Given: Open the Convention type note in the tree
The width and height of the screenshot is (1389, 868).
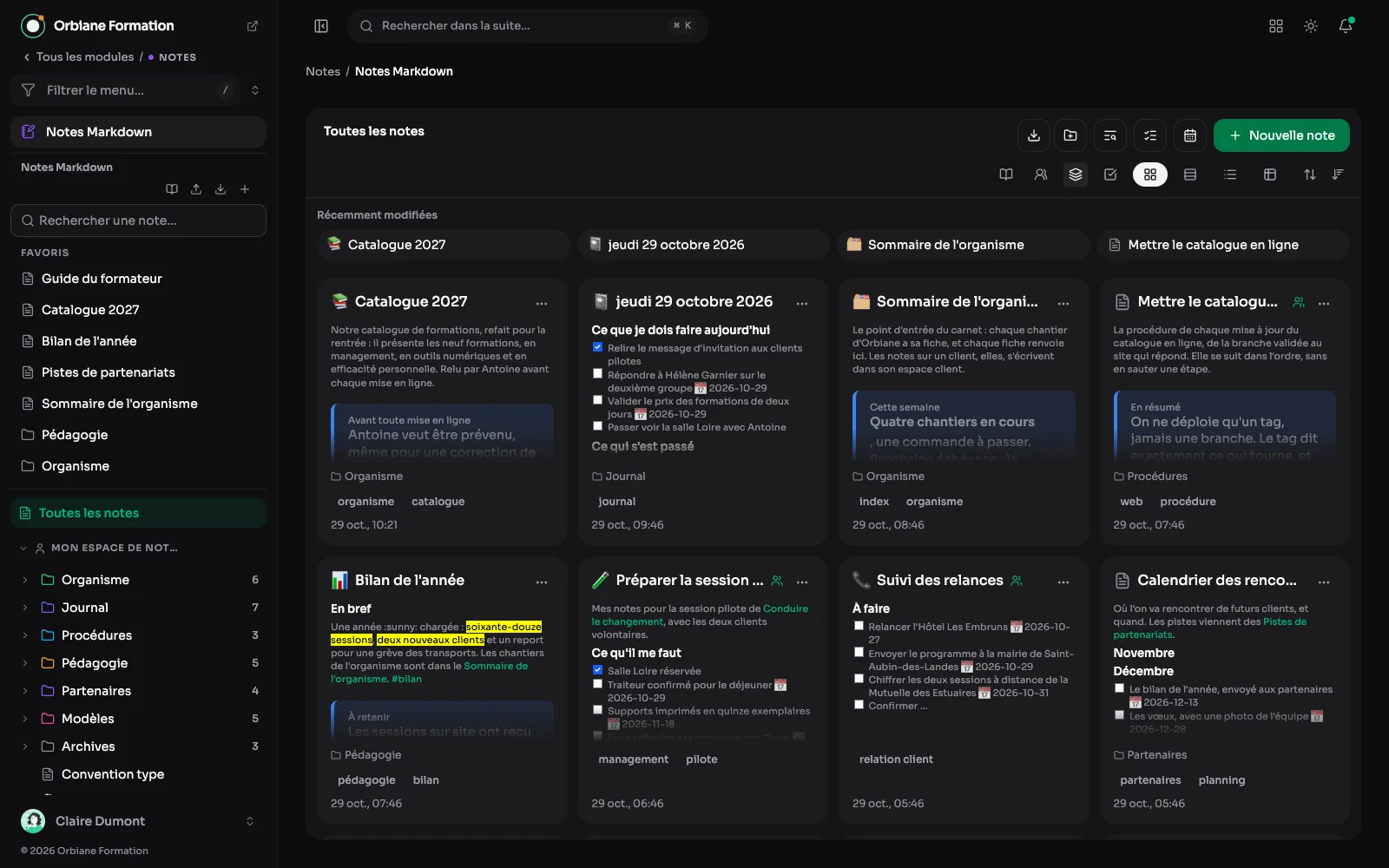Looking at the screenshot, I should click(113, 774).
